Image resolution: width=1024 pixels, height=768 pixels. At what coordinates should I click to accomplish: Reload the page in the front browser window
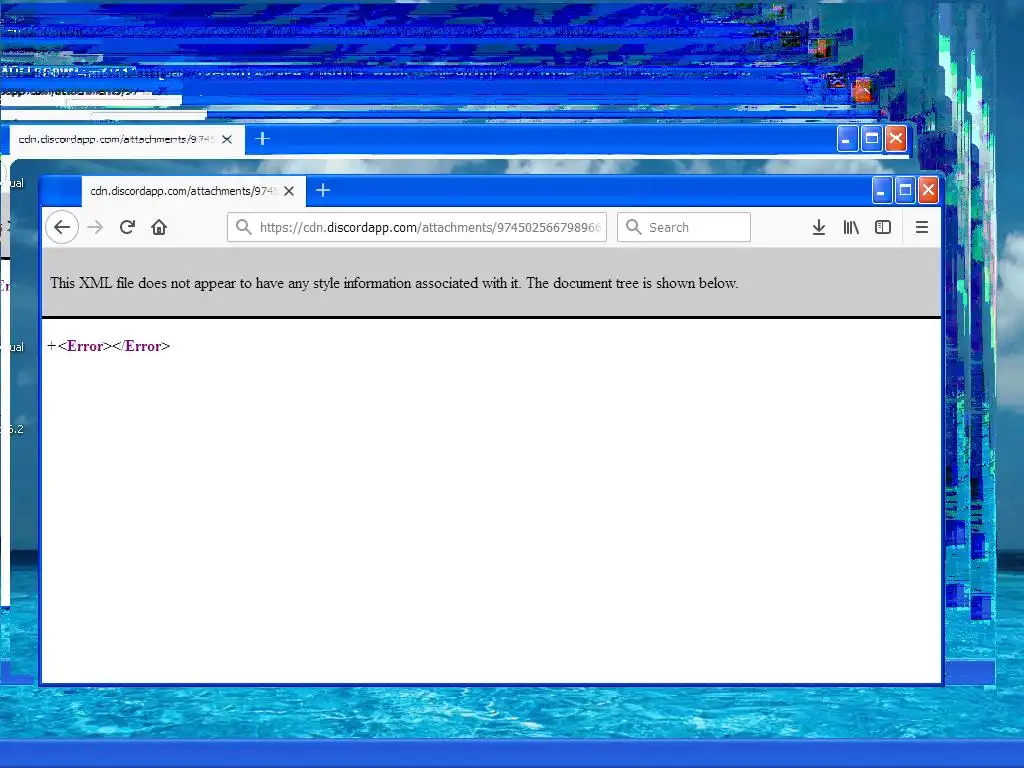127,227
